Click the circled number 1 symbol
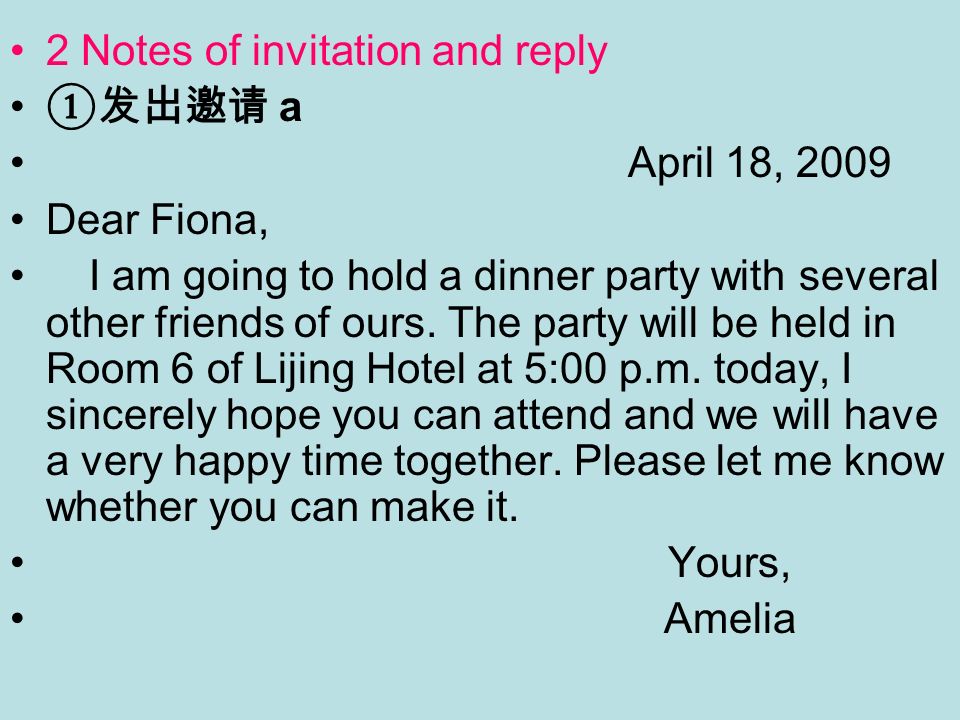This screenshot has width=960, height=720. coord(71,107)
